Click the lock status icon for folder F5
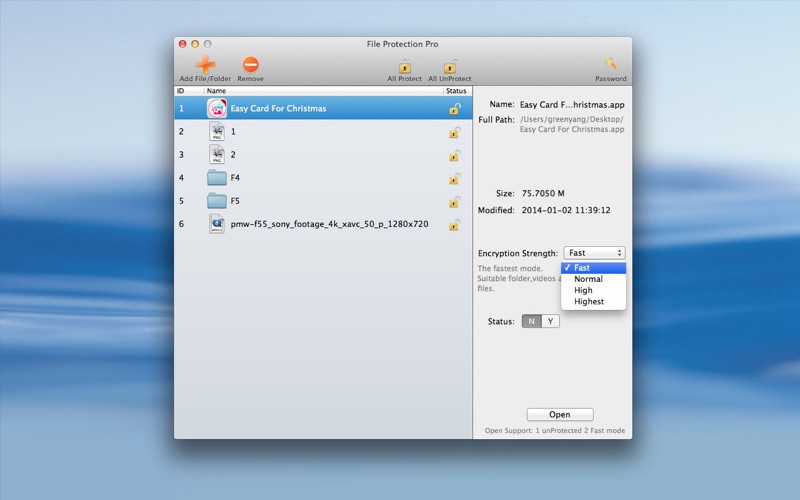The image size is (800, 500). (x=455, y=201)
